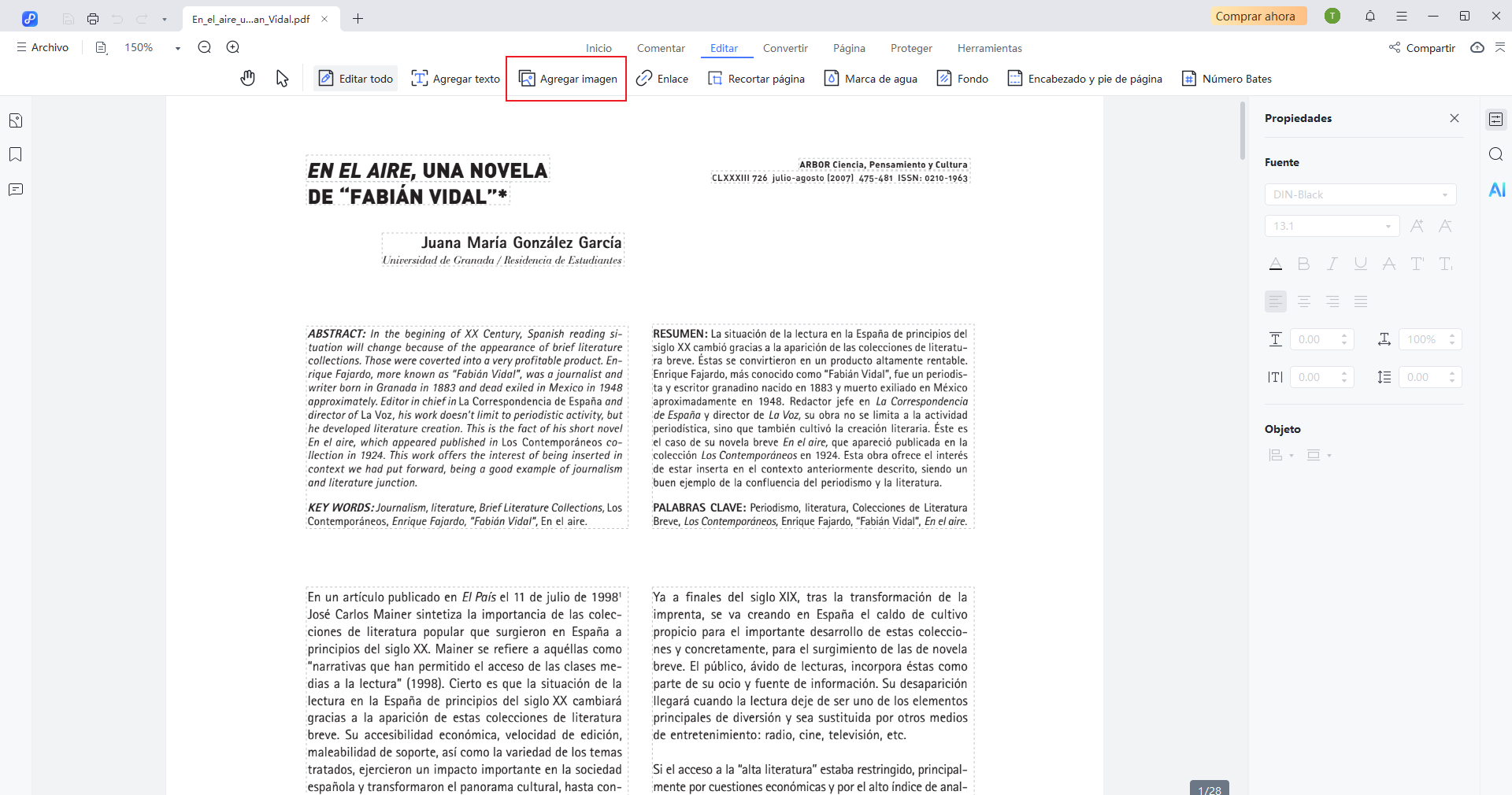Toggle underline formatting
Viewport: 1512px width, 795px height.
click(1361, 264)
